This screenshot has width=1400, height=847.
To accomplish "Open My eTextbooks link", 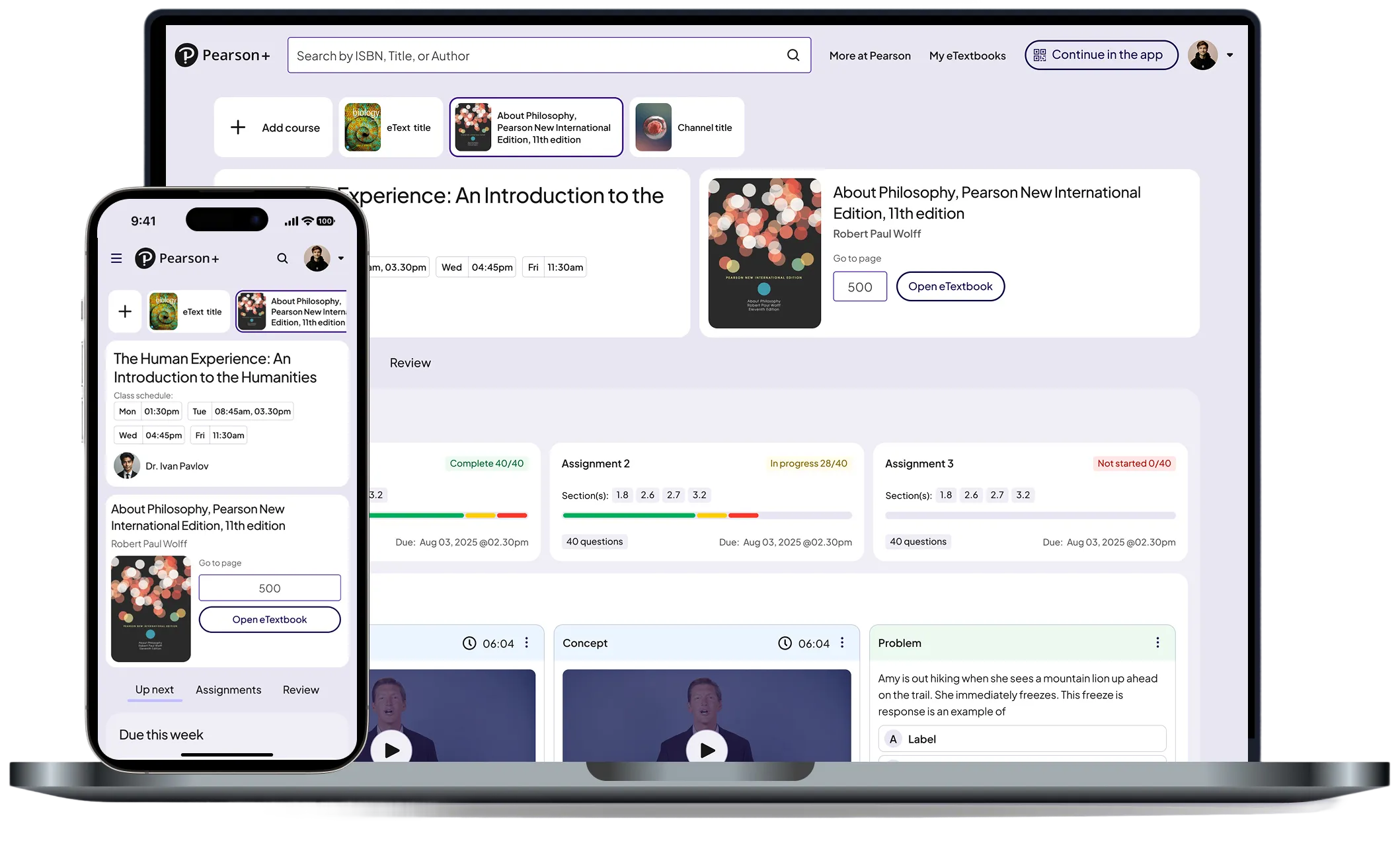I will pyautogui.click(x=967, y=56).
